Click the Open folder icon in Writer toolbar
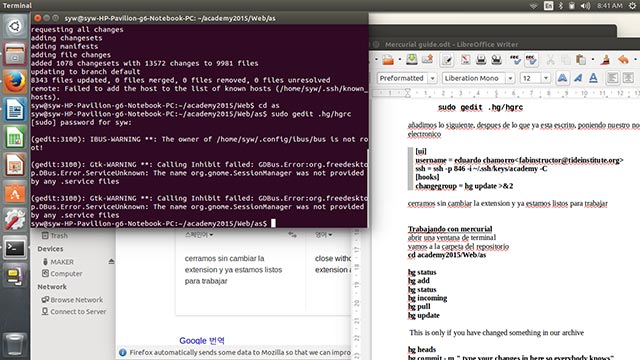Image resolution: width=640 pixels, height=360 pixels. point(387,60)
